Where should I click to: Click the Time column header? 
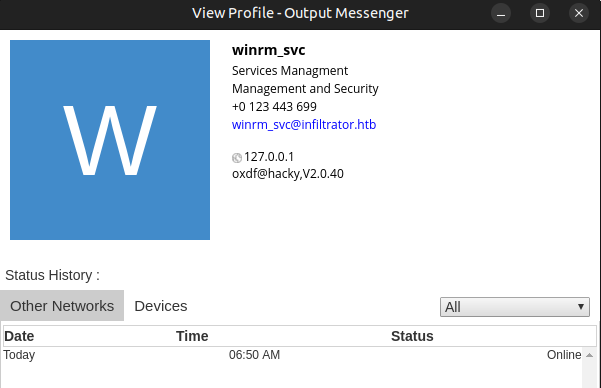[x=192, y=336]
